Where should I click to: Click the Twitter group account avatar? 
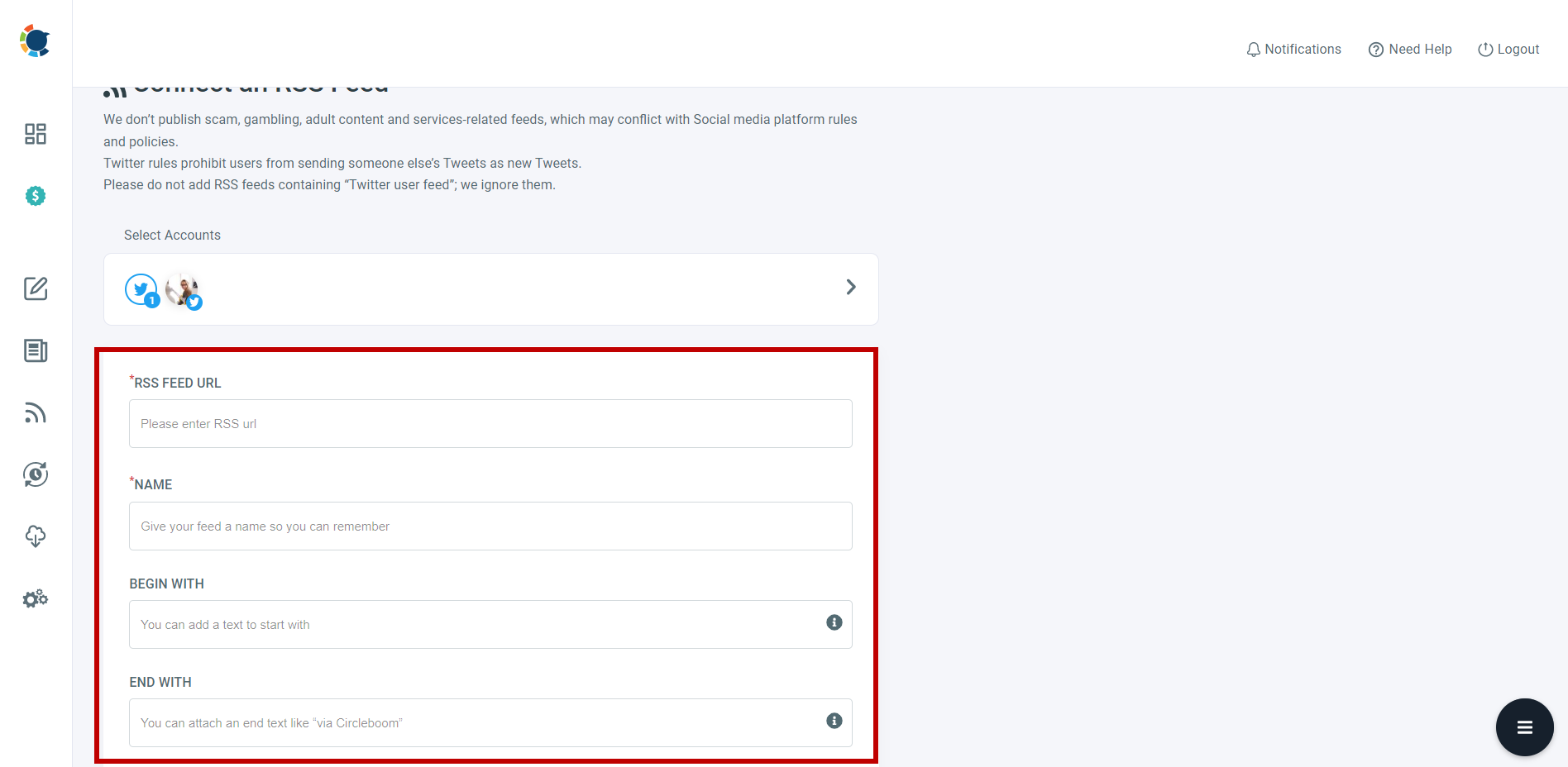(x=141, y=290)
